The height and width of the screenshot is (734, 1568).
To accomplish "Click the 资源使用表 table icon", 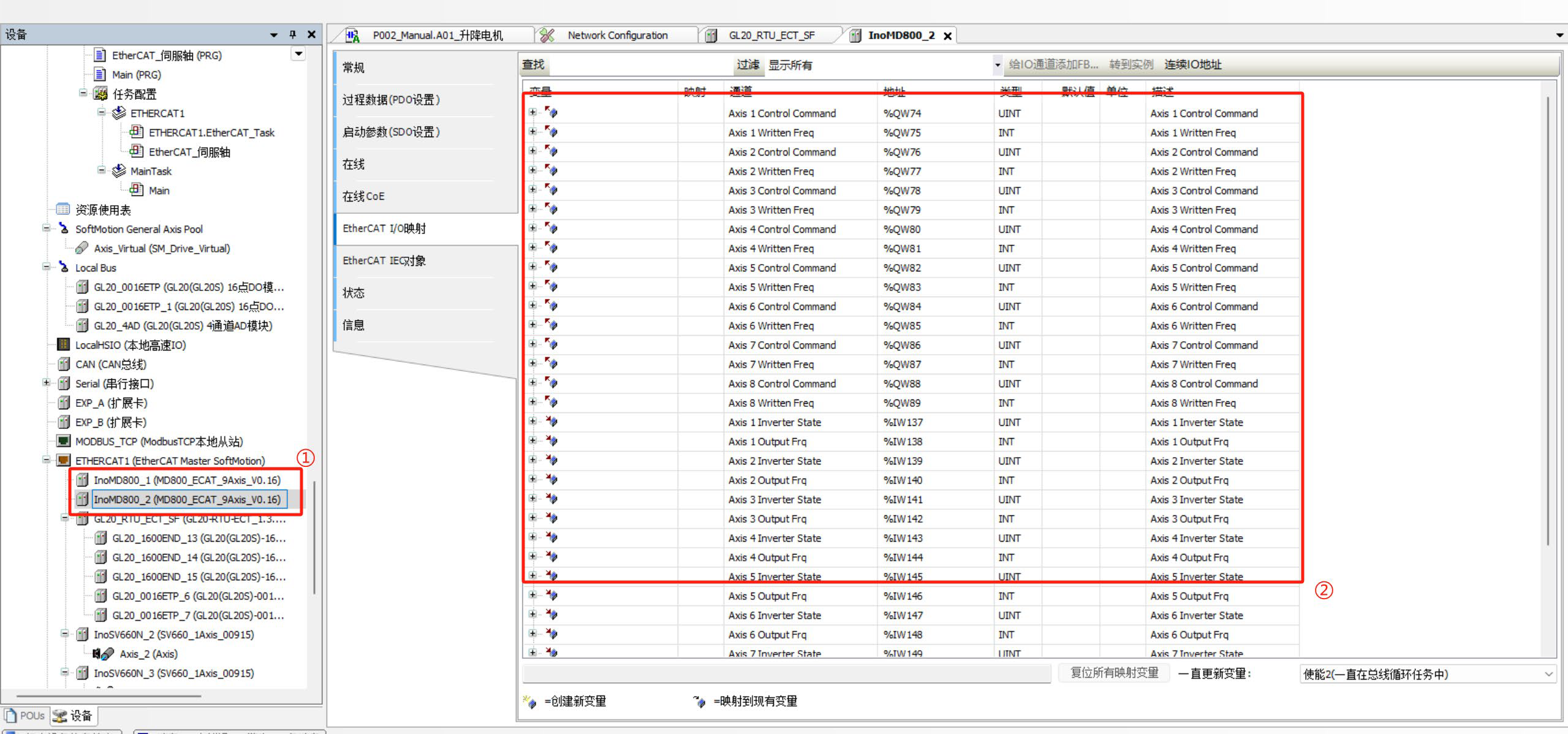I will tap(63, 210).
